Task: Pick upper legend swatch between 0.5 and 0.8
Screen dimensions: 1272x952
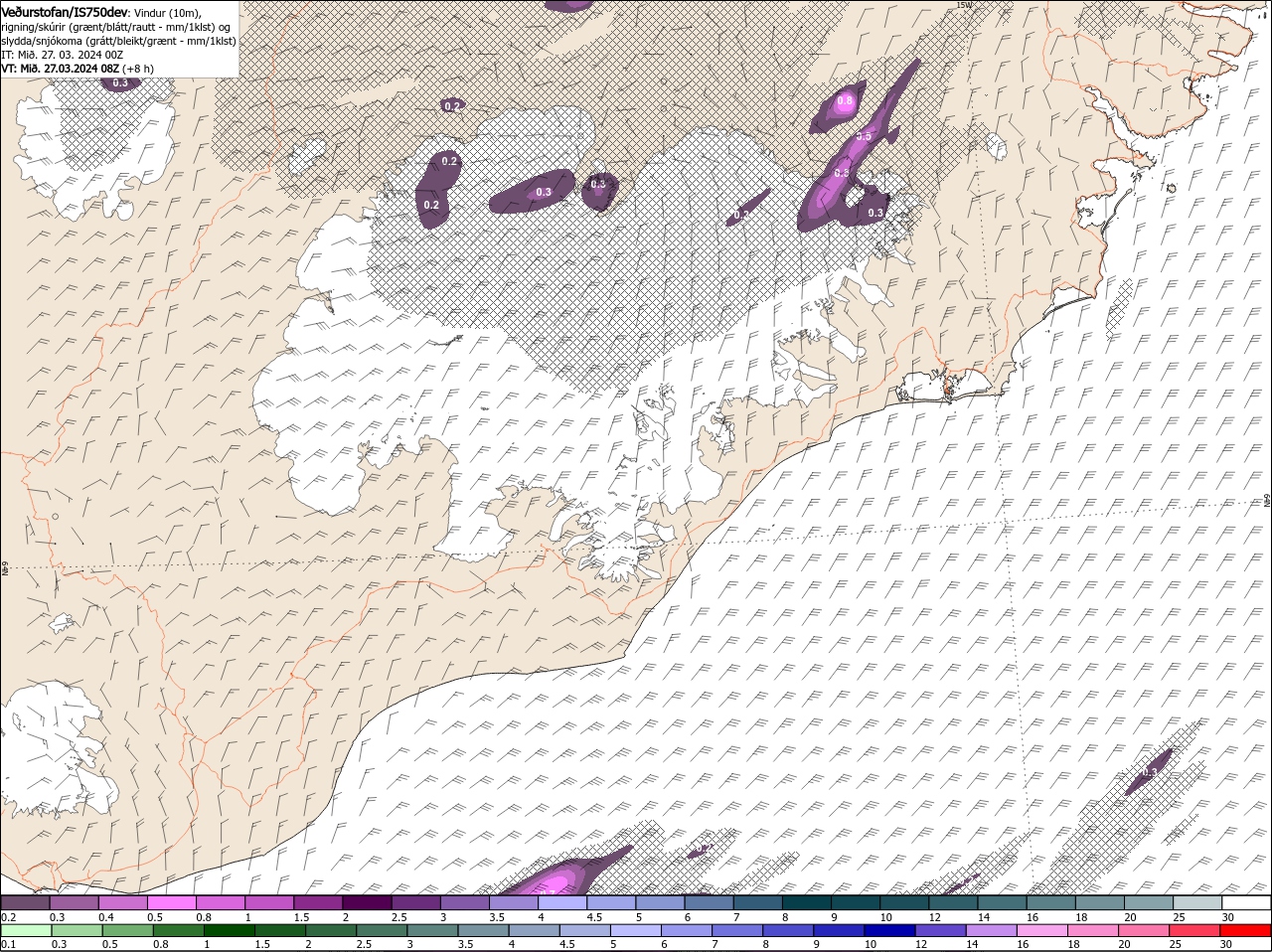Action: tap(172, 902)
